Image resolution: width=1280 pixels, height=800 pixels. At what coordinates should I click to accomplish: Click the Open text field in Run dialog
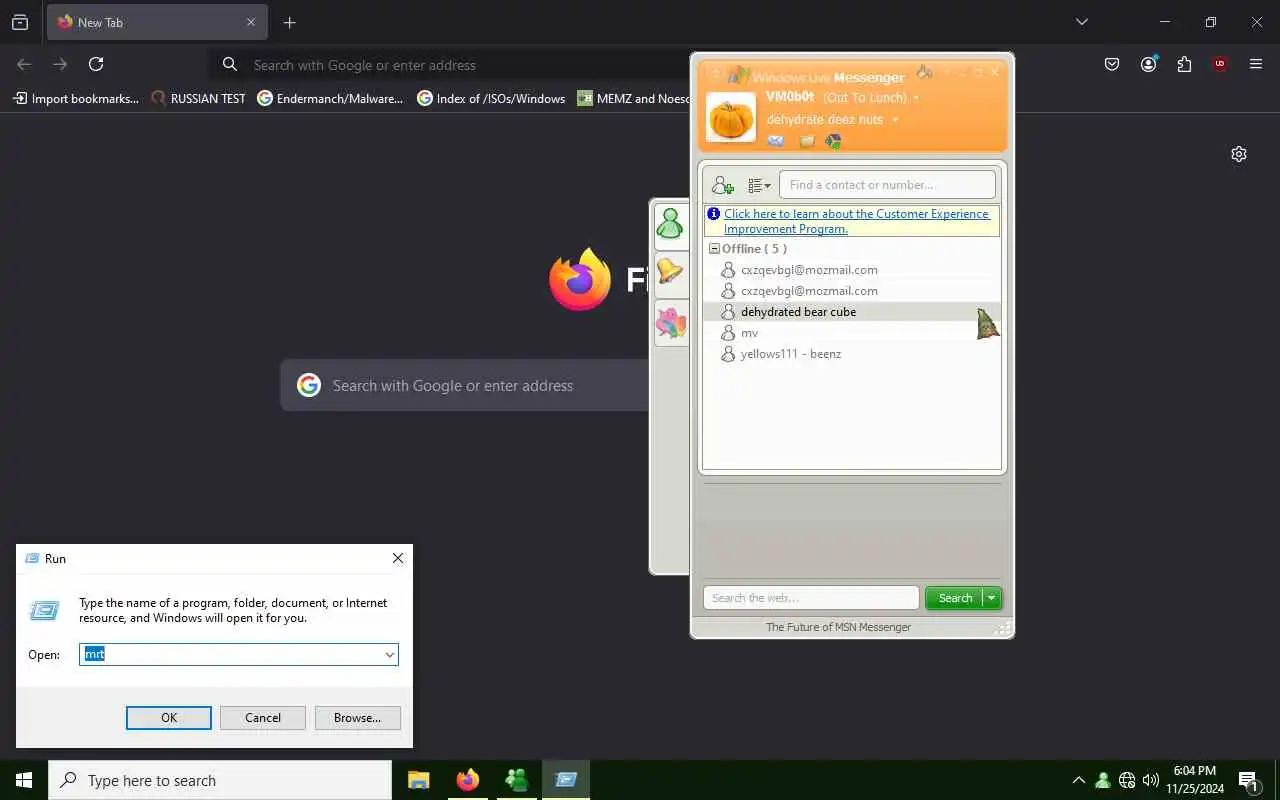(230, 655)
